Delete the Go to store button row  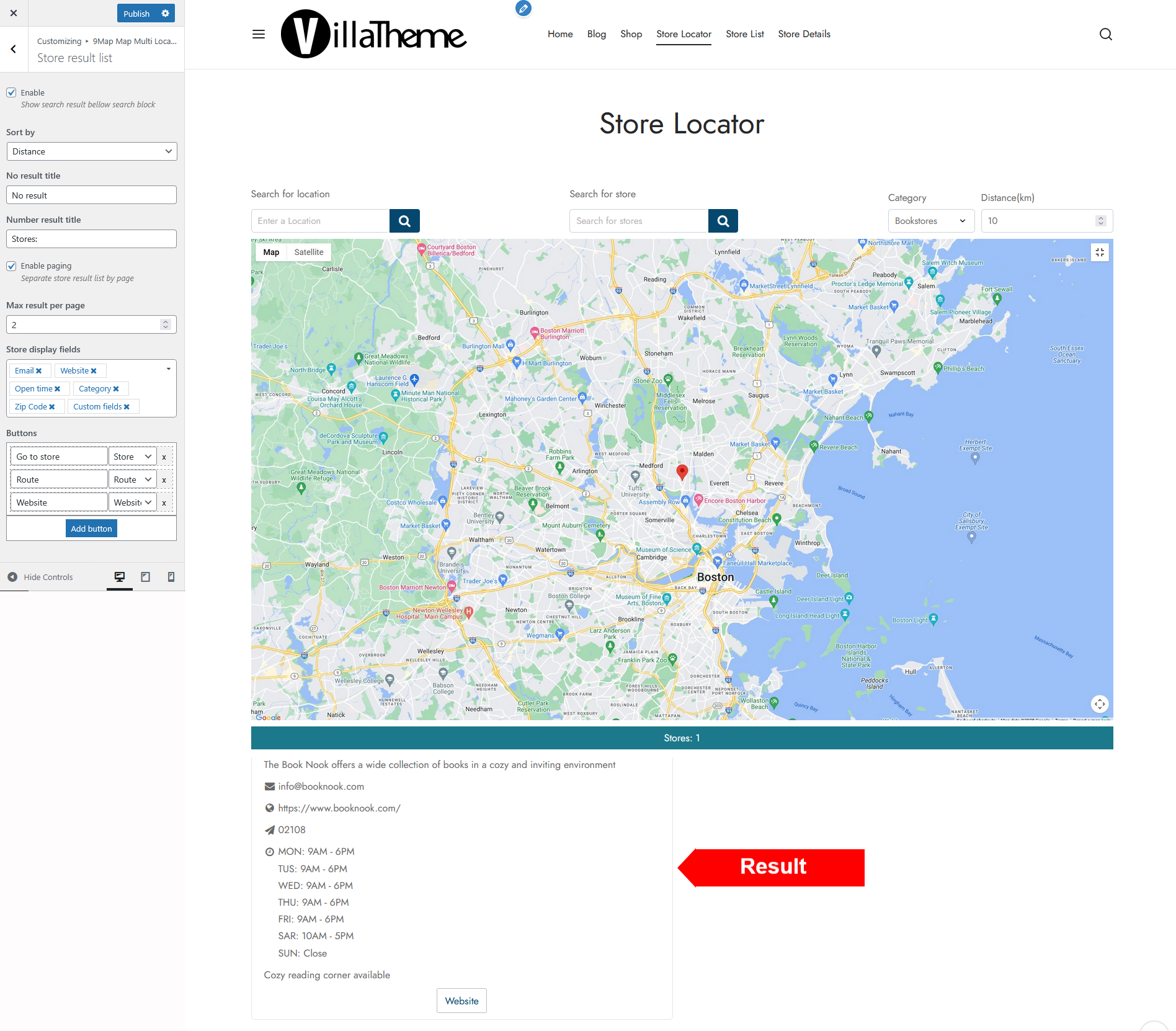pos(164,457)
